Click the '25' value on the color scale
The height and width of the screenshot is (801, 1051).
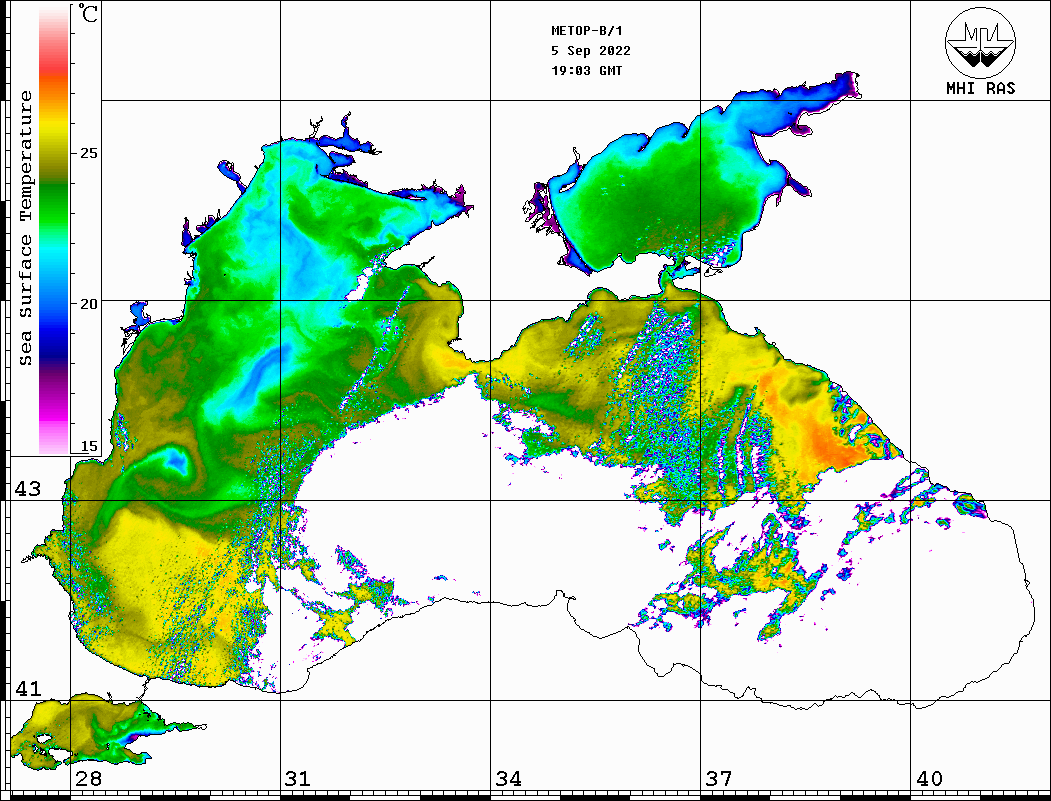pyautogui.click(x=88, y=153)
